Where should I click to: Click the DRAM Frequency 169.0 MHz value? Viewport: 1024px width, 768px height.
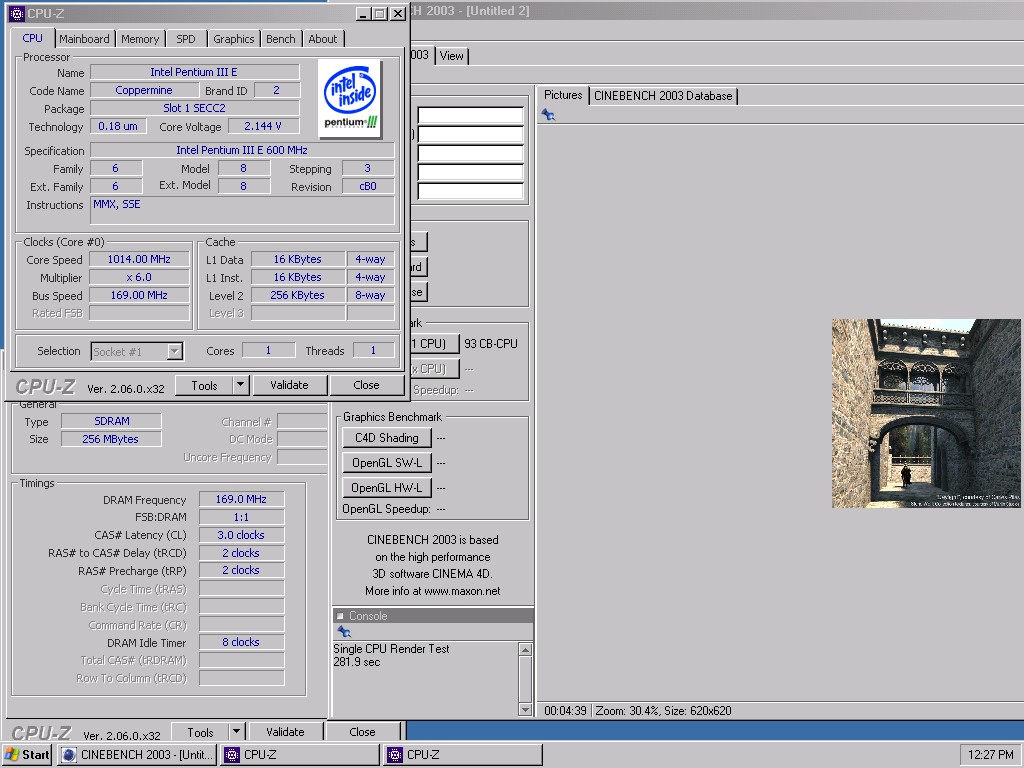[241, 499]
